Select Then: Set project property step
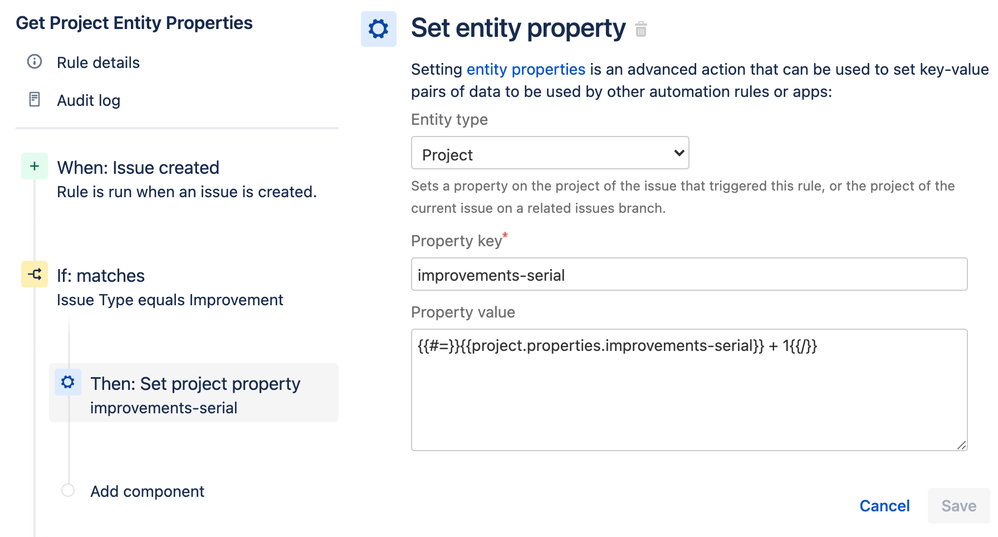This screenshot has height=537, width=998. pyautogui.click(x=195, y=384)
